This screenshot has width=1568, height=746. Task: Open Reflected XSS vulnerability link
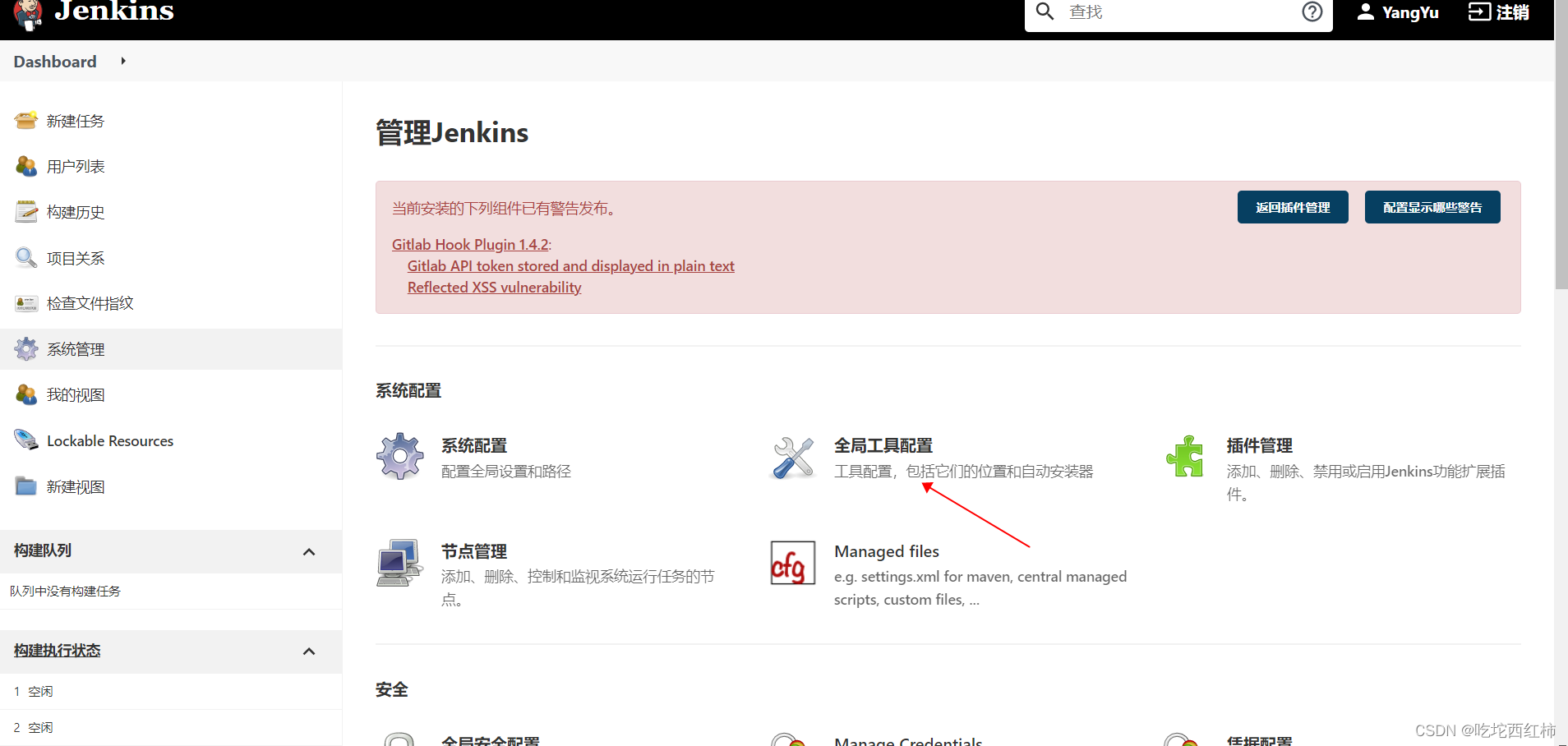(495, 287)
